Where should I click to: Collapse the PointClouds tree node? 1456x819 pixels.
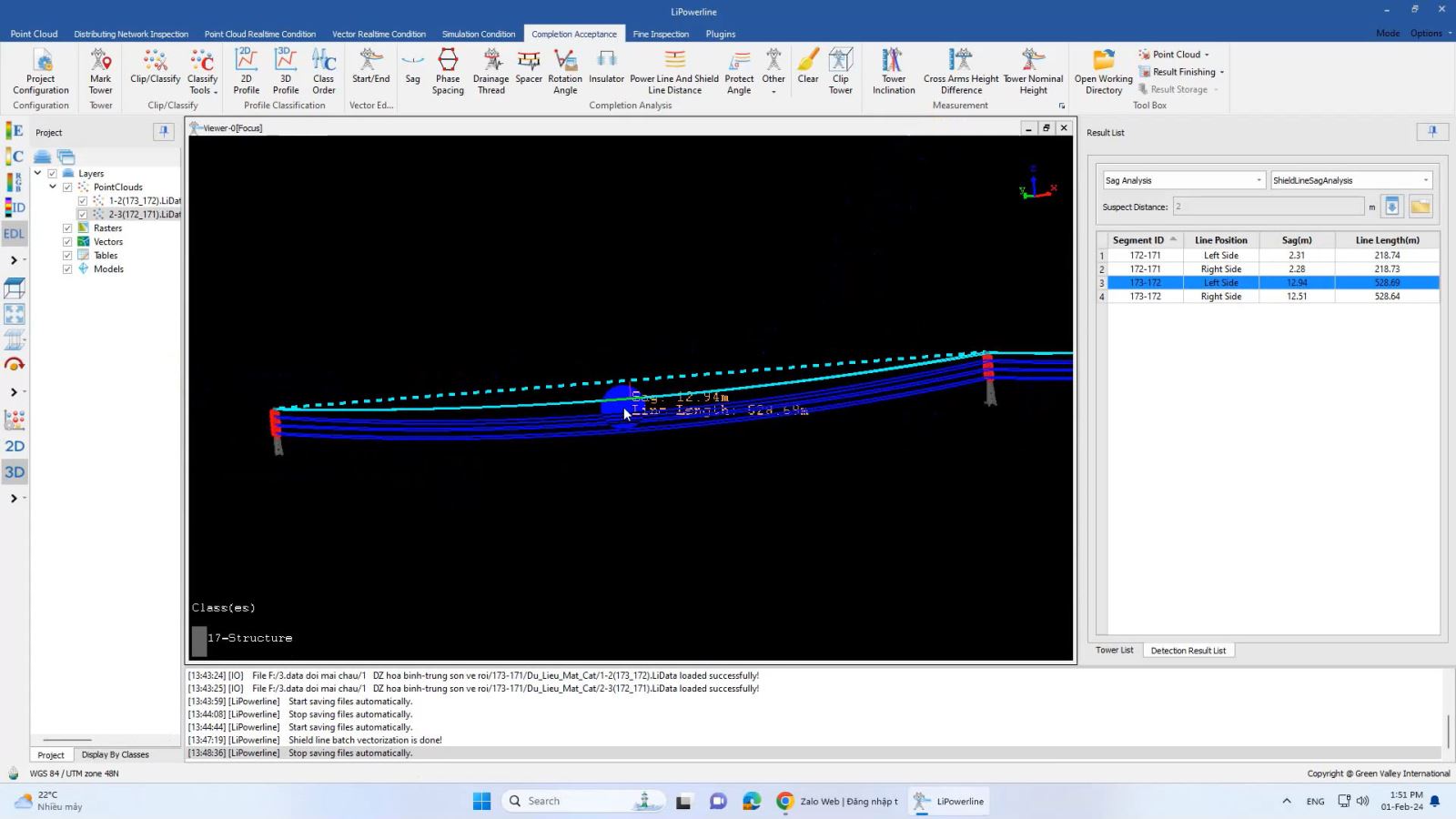(53, 187)
